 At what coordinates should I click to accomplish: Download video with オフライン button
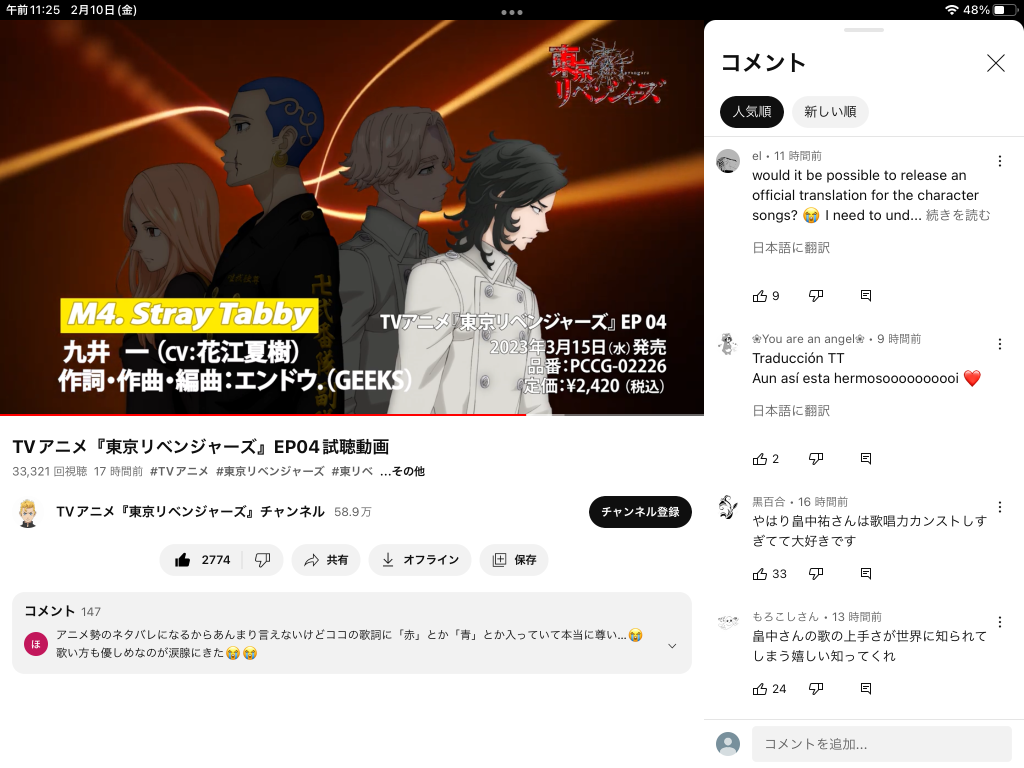[420, 560]
